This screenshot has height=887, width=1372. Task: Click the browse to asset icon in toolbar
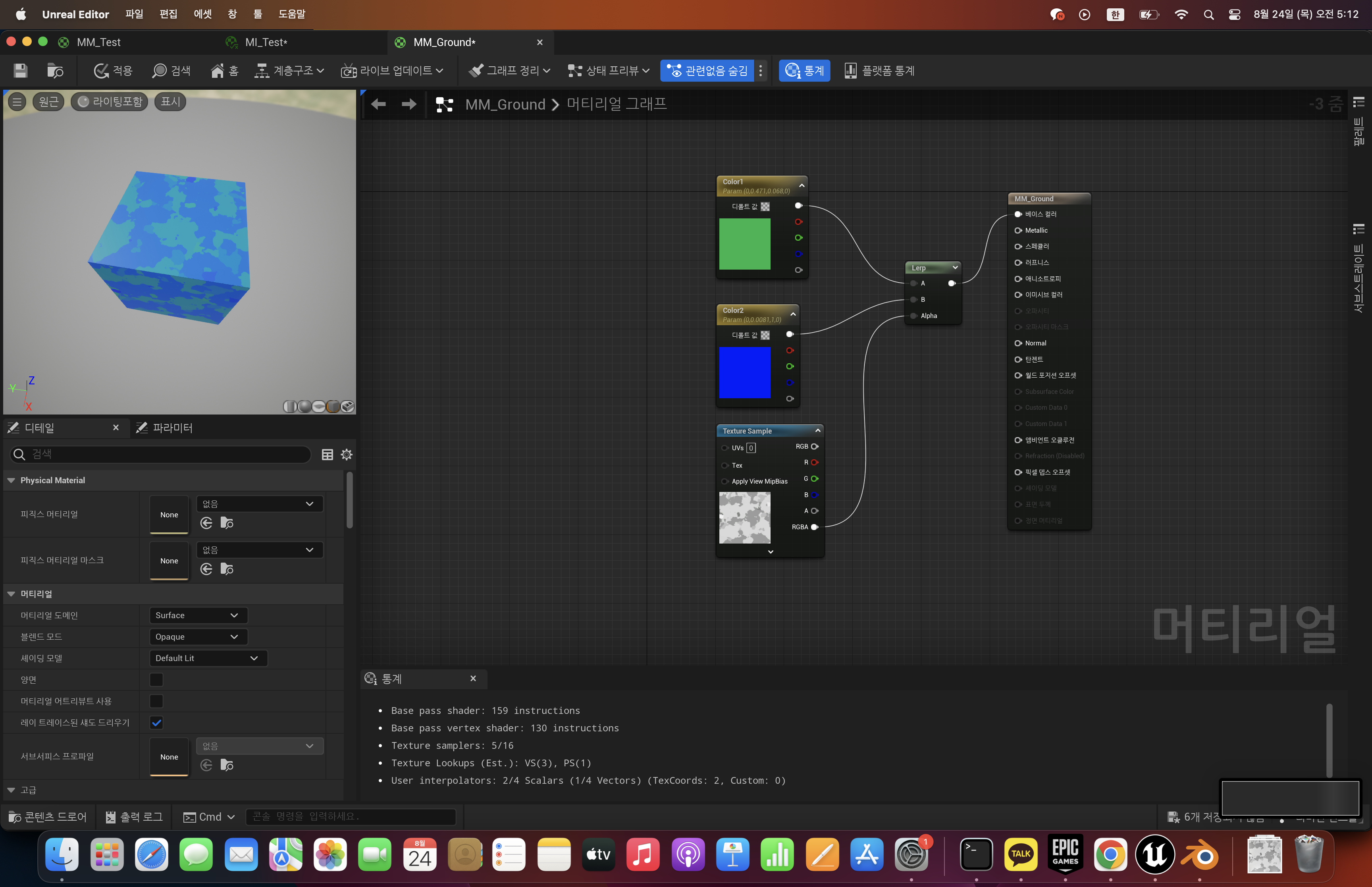coord(55,70)
